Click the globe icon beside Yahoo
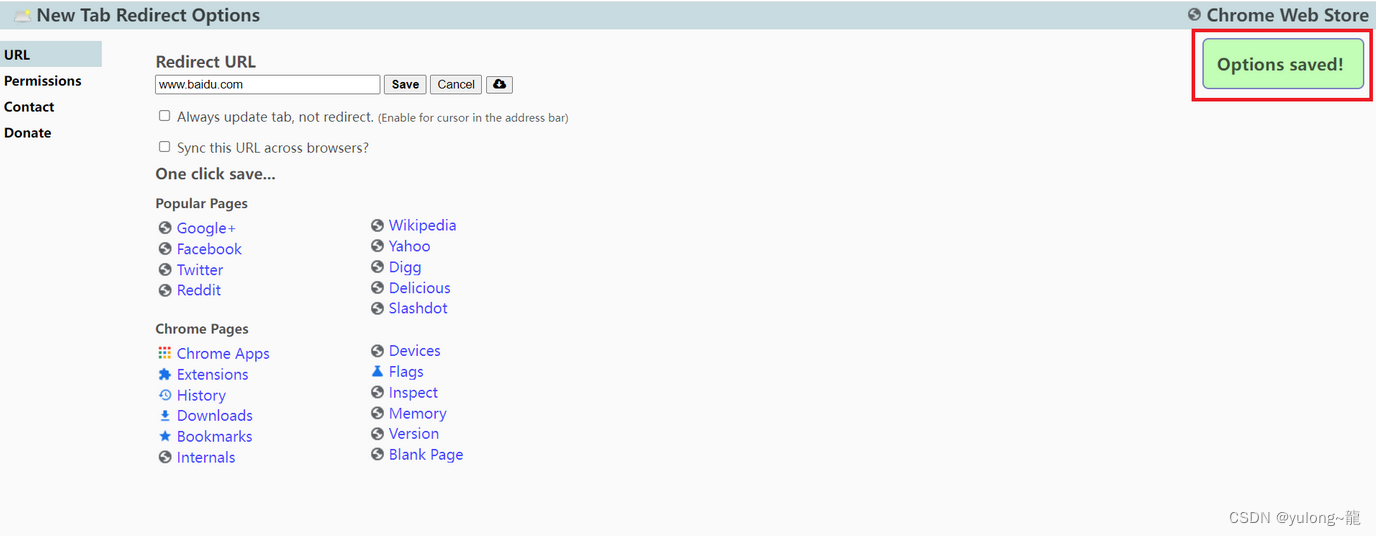1376x536 pixels. (377, 246)
